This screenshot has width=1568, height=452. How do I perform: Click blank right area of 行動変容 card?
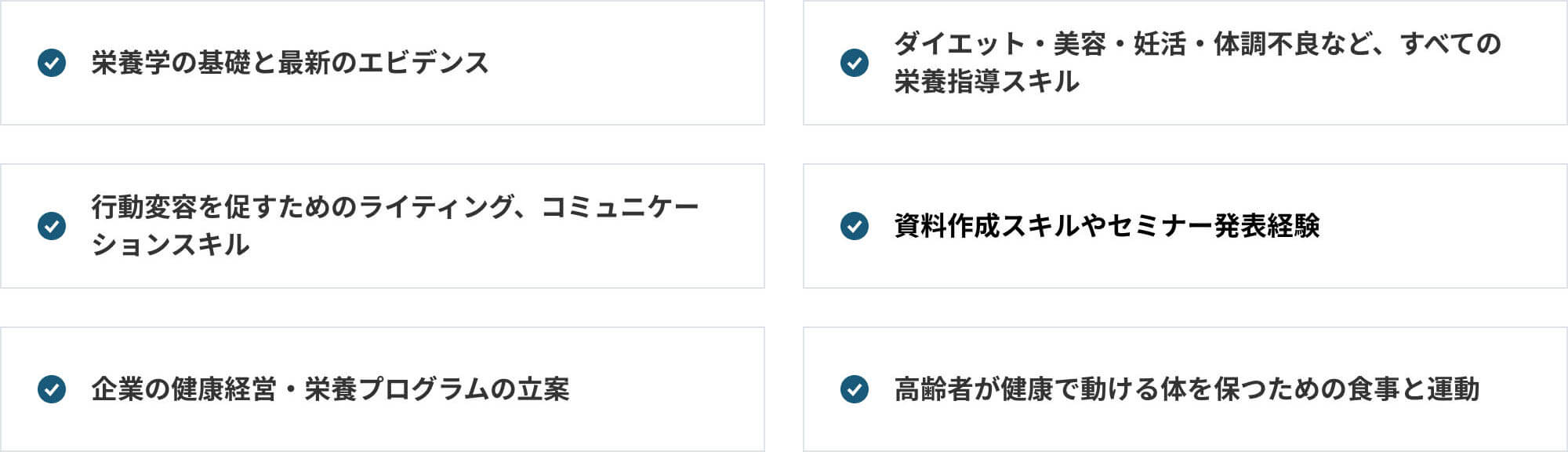click(733, 226)
